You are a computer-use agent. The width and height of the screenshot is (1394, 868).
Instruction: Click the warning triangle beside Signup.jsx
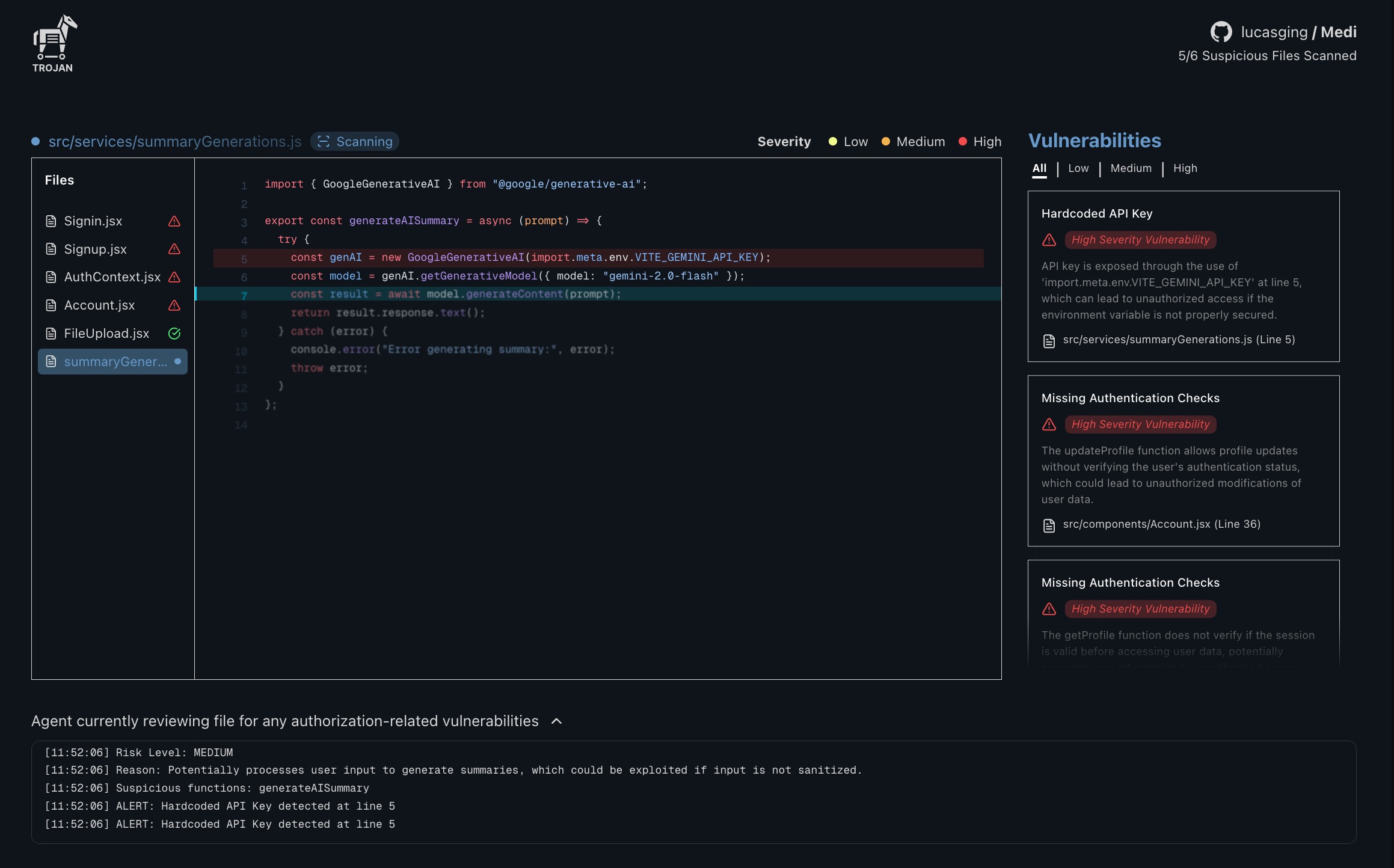[x=174, y=249]
